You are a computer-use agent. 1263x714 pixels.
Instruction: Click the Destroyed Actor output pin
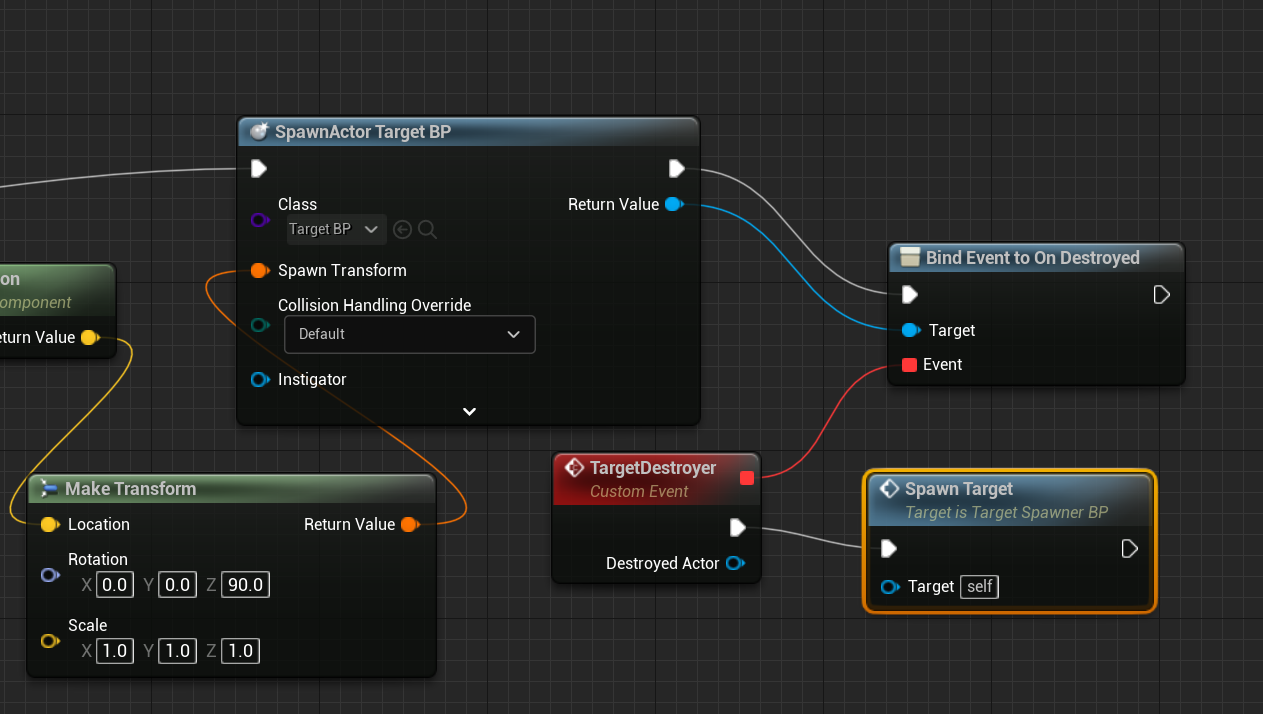(734, 563)
